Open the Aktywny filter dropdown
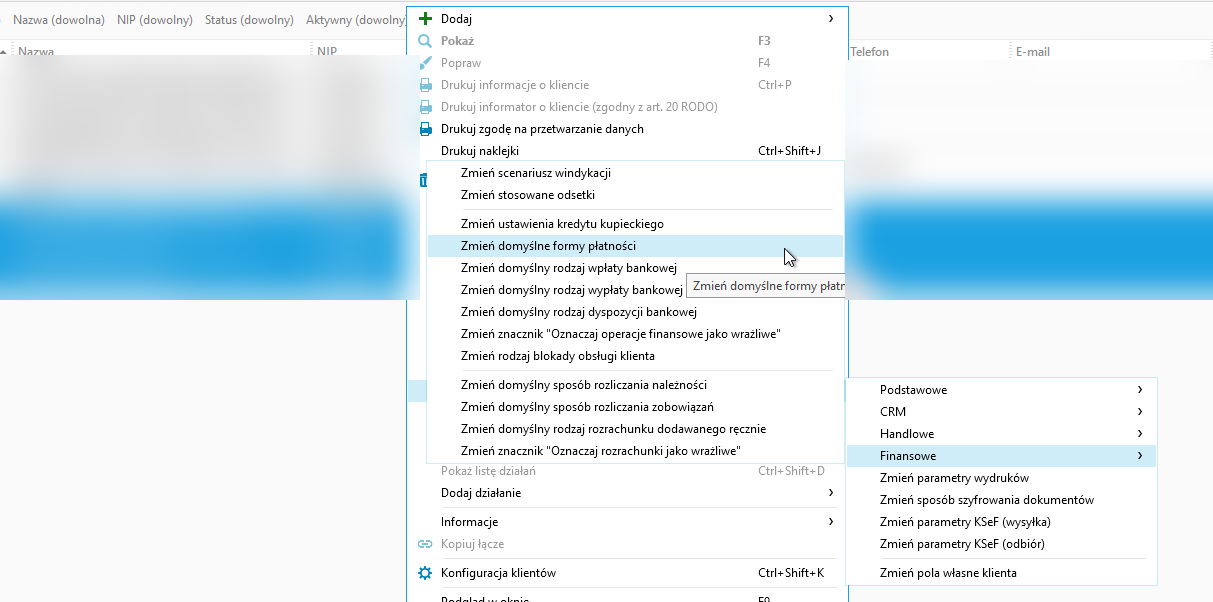 (355, 20)
